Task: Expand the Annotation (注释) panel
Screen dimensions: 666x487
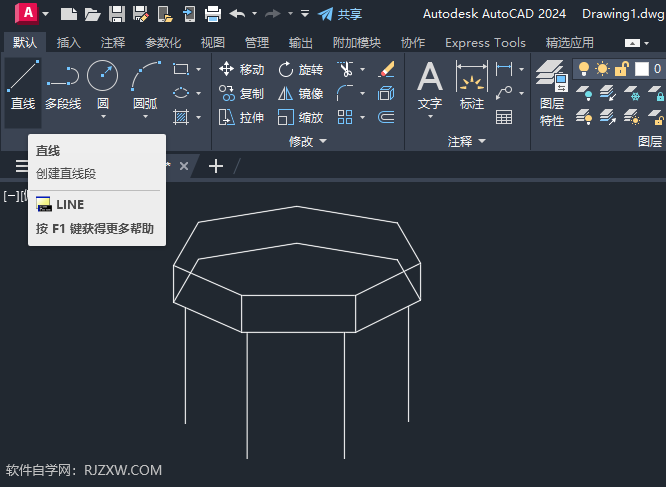Action: [x=466, y=141]
